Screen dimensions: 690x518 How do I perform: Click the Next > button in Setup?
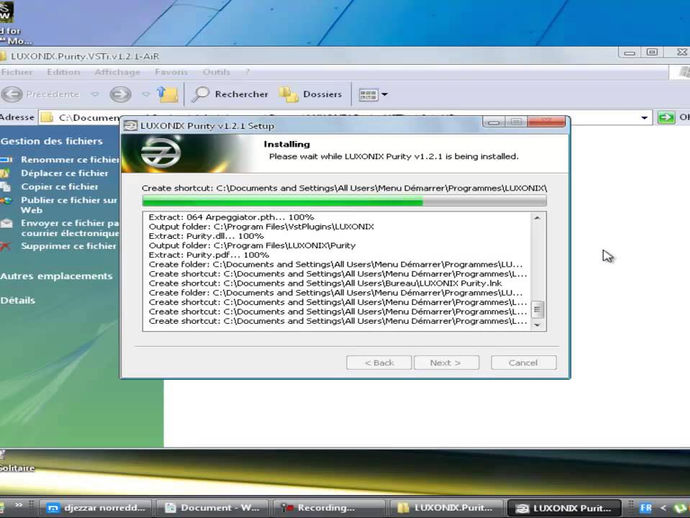click(446, 363)
